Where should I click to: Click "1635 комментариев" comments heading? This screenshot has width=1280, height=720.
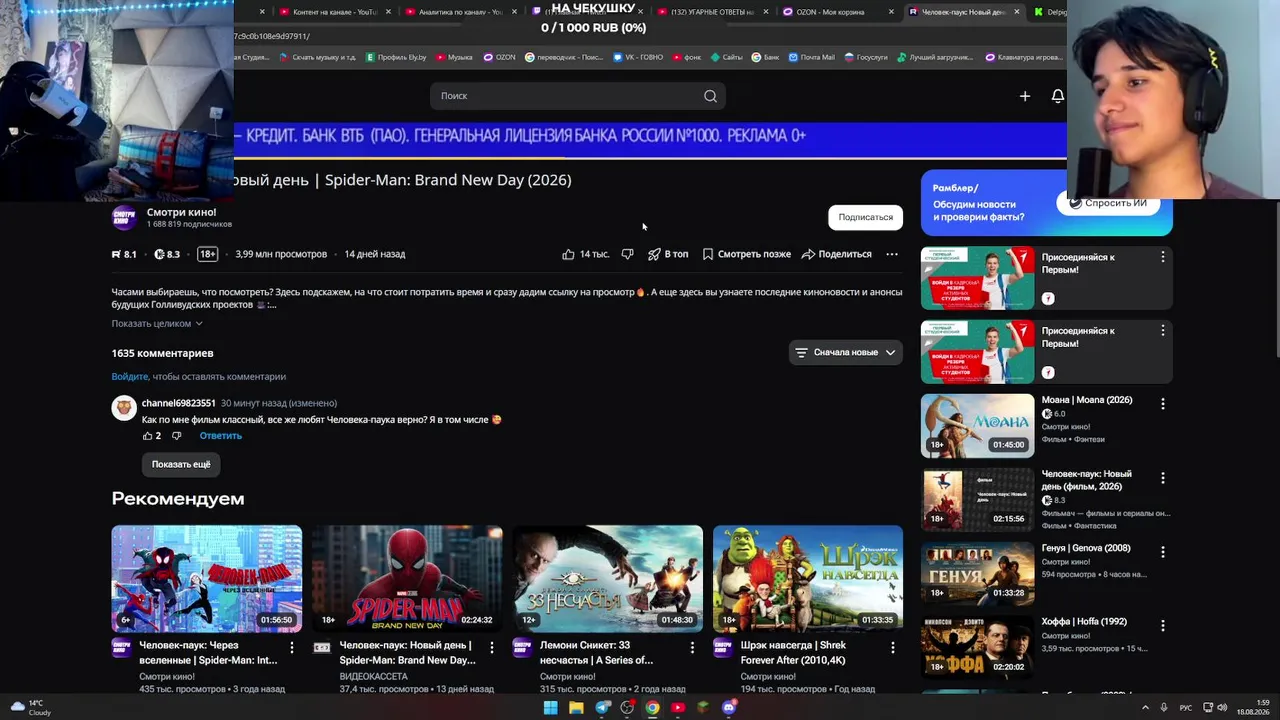pyautogui.click(x=162, y=353)
